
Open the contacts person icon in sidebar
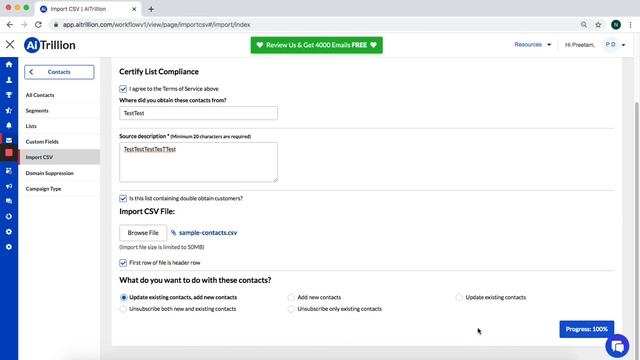[9, 80]
